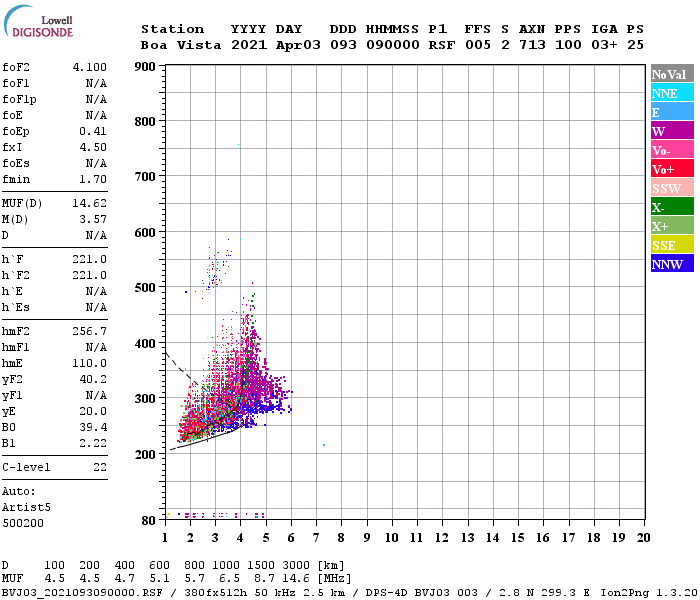Screen dimensions: 700x600
Task: Click the foF2 value 4.100
Action: coord(90,67)
